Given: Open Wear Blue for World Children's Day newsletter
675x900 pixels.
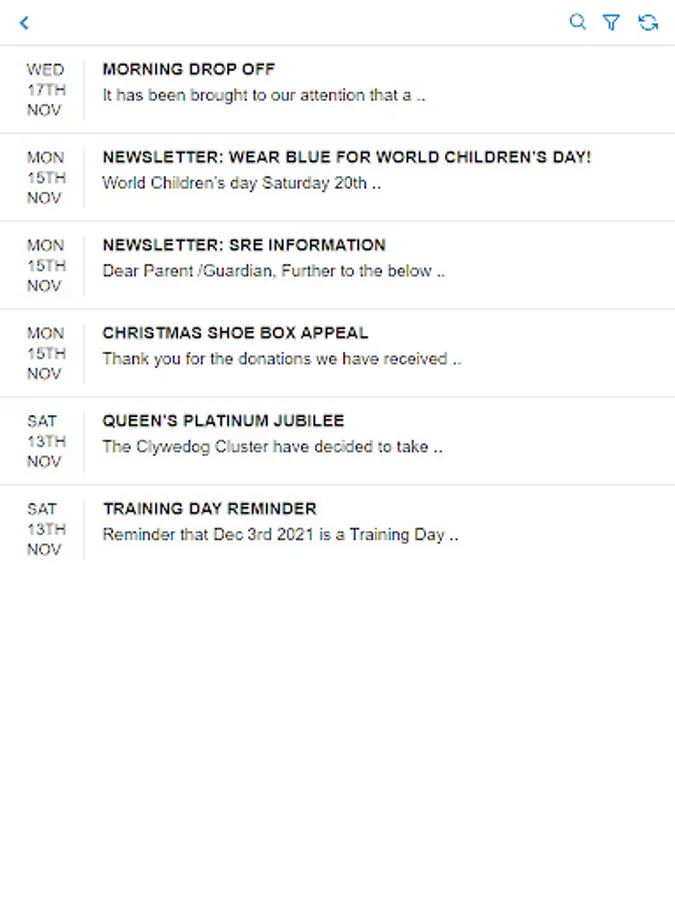Looking at the screenshot, I should pos(346,158).
